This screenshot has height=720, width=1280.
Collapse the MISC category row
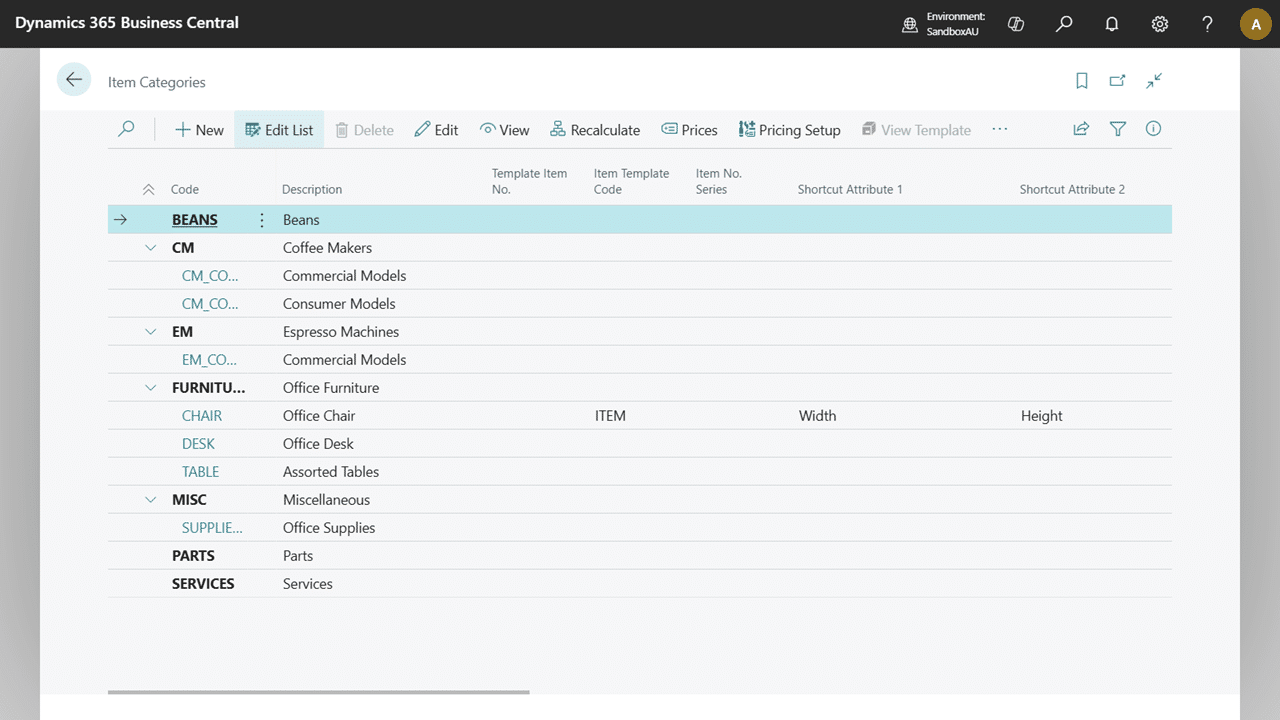click(x=151, y=500)
